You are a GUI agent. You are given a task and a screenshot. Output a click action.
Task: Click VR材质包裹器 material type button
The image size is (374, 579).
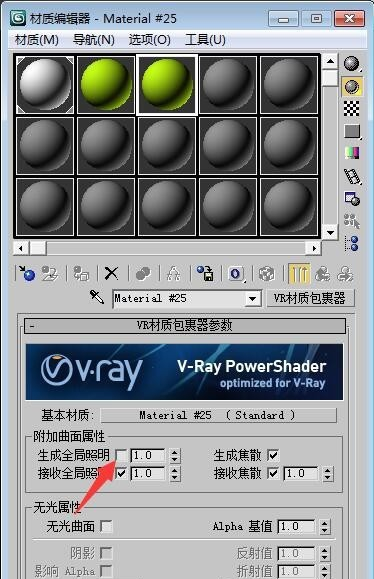click(310, 298)
